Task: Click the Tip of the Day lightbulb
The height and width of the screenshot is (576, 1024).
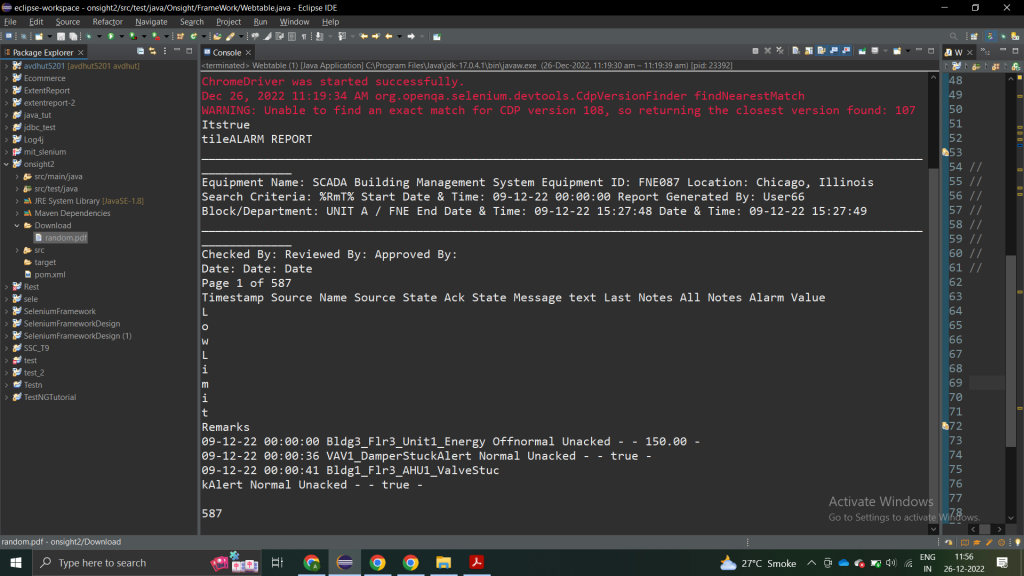Action: (1017, 542)
